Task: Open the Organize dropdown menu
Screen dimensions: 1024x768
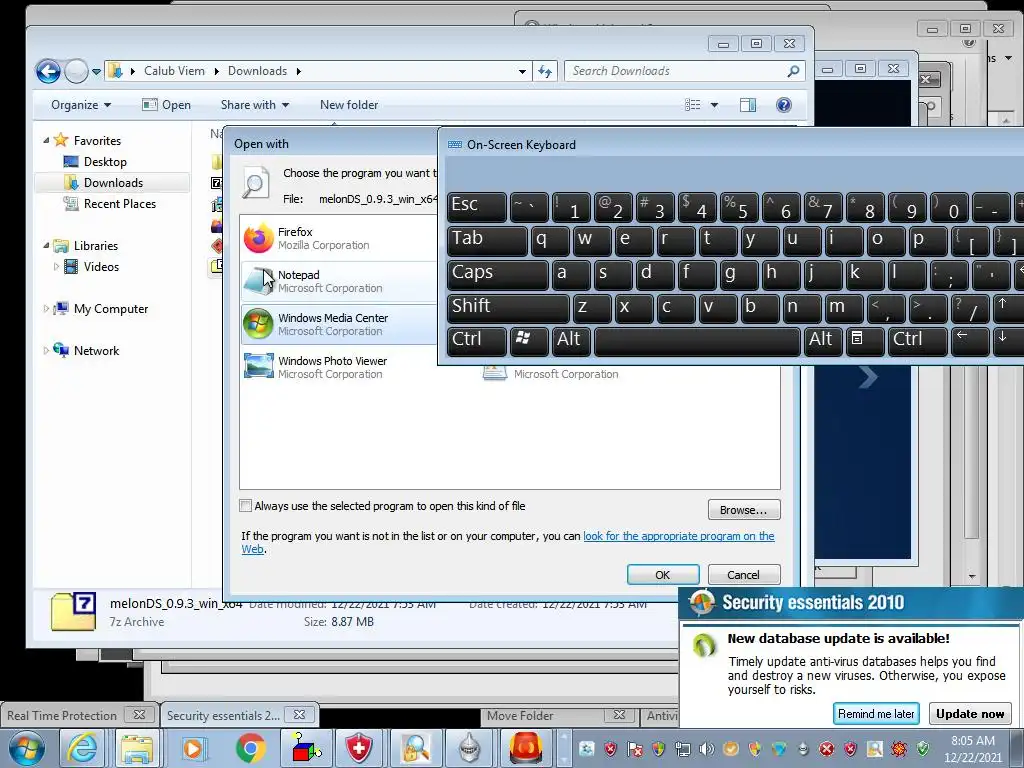Action: point(81,105)
